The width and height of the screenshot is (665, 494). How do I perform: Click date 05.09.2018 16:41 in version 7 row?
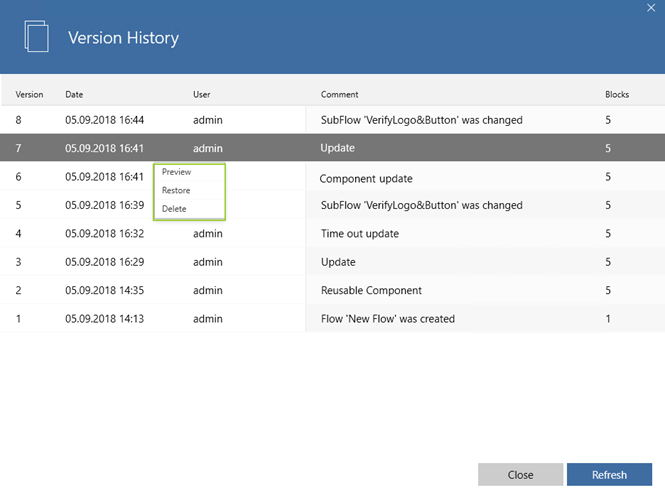click(104, 148)
